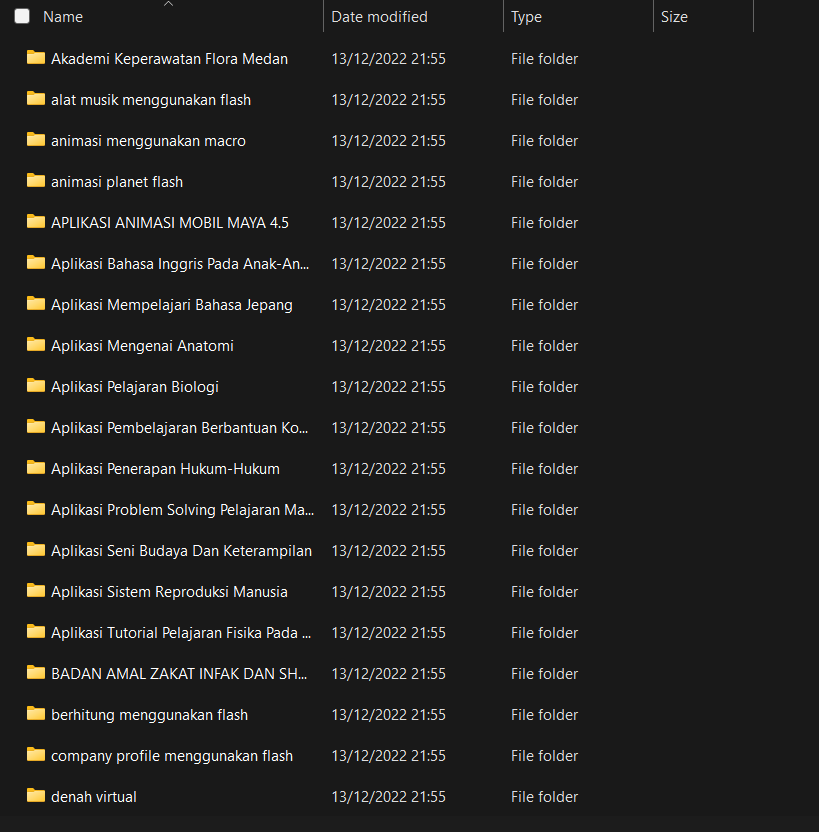Image resolution: width=819 pixels, height=832 pixels.
Task: Select the company profile menggunakan flash folder name
Action: click(x=172, y=756)
